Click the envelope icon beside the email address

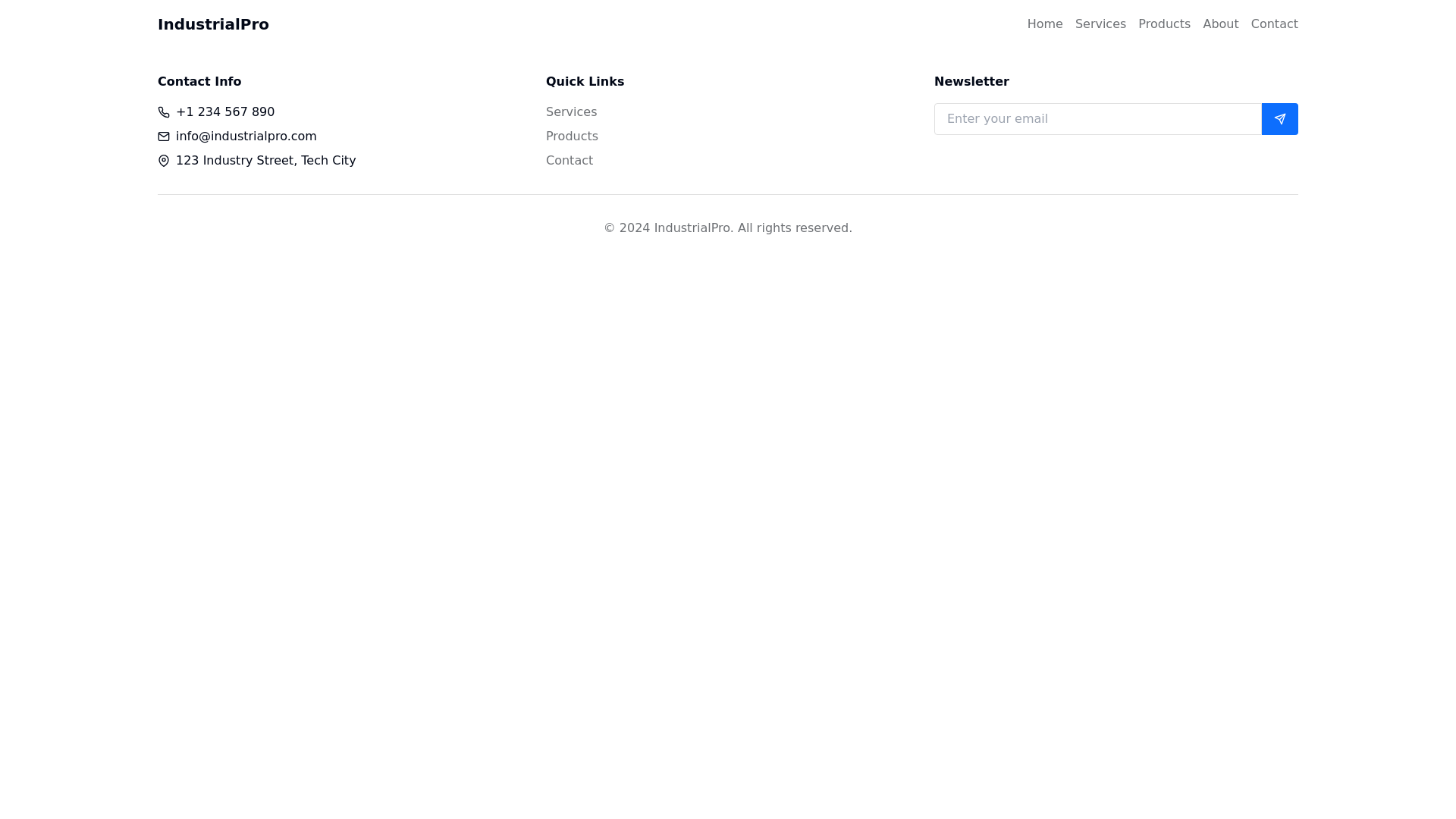point(164,136)
